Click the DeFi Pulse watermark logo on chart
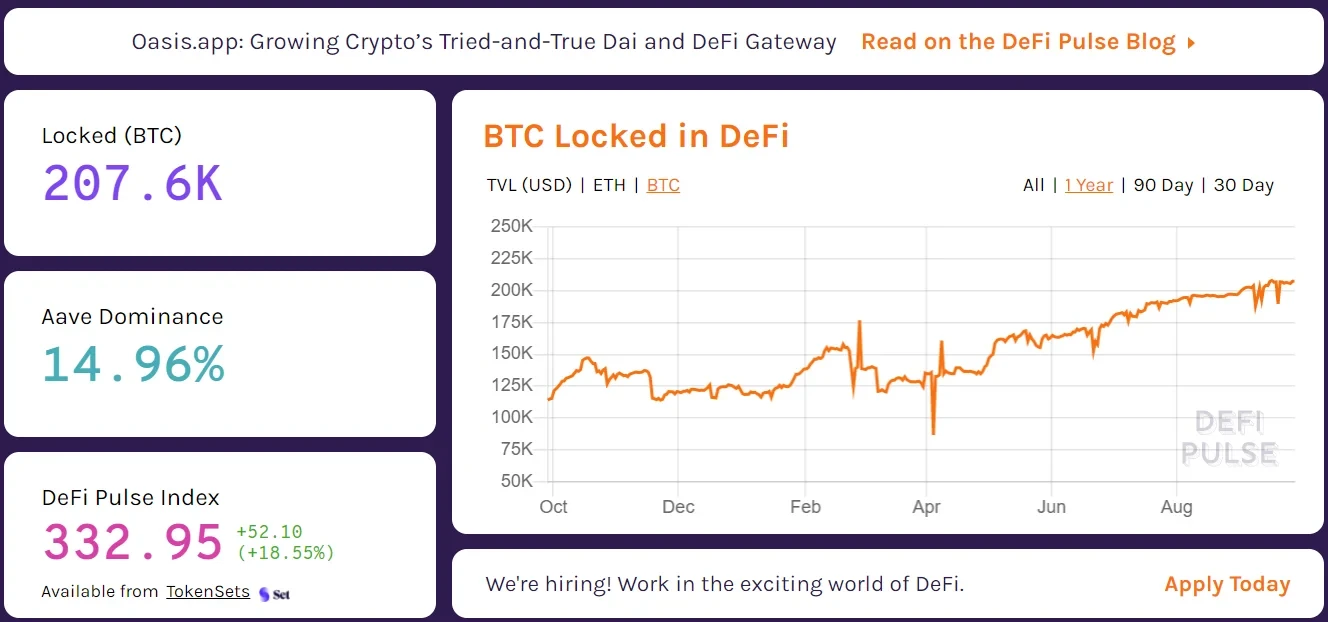Screen dimensions: 1328x622 1229,438
